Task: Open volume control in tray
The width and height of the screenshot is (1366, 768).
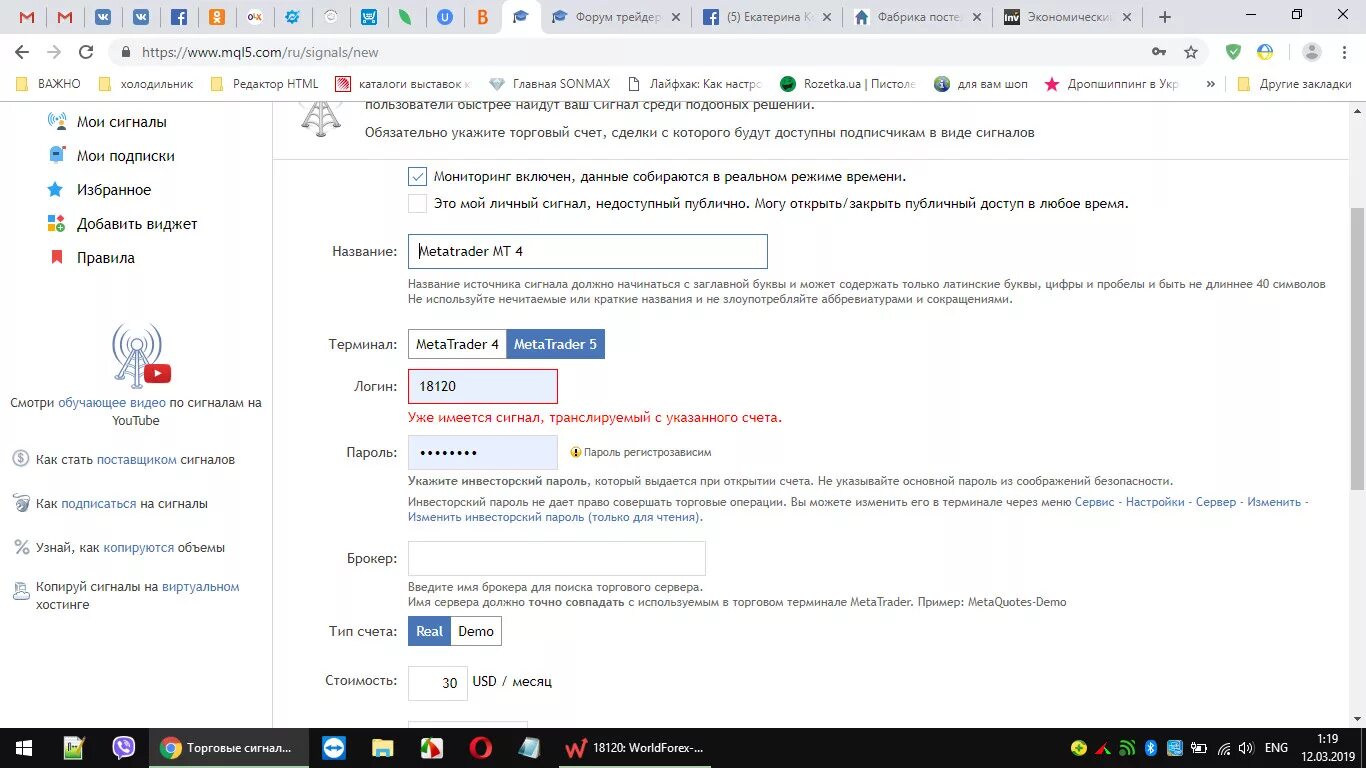Action: click(x=1246, y=748)
